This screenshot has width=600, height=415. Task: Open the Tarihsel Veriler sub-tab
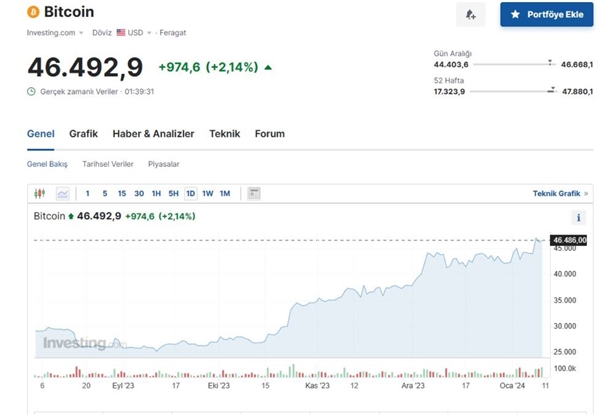point(108,164)
